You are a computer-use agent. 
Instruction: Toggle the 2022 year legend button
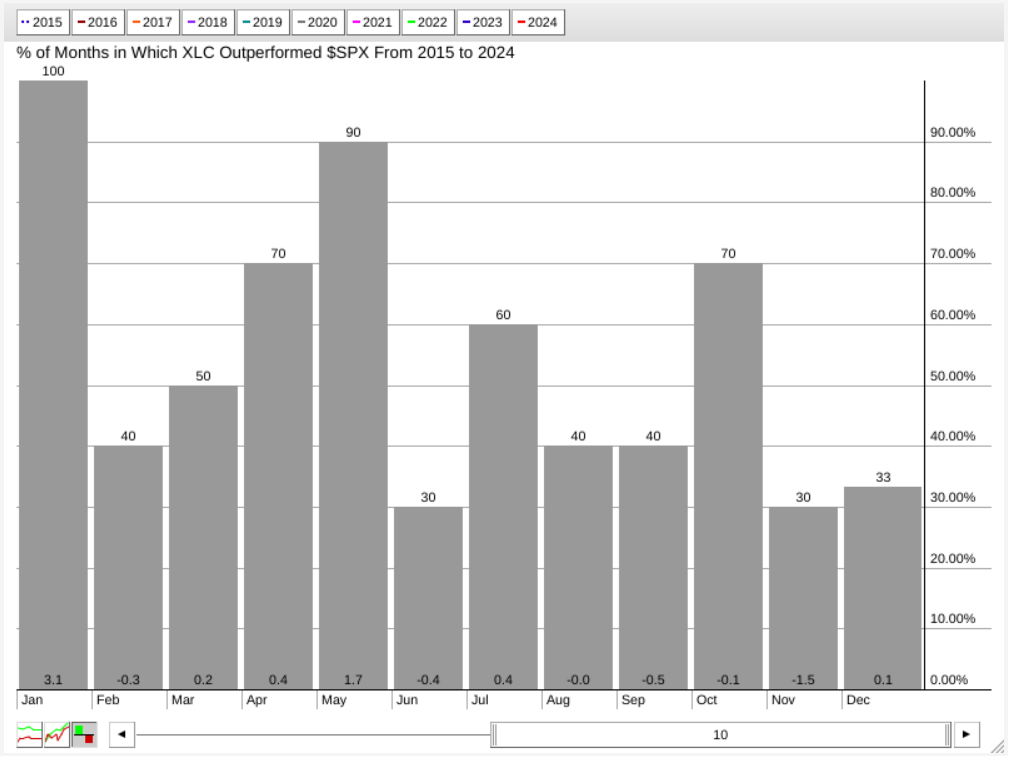click(x=429, y=23)
